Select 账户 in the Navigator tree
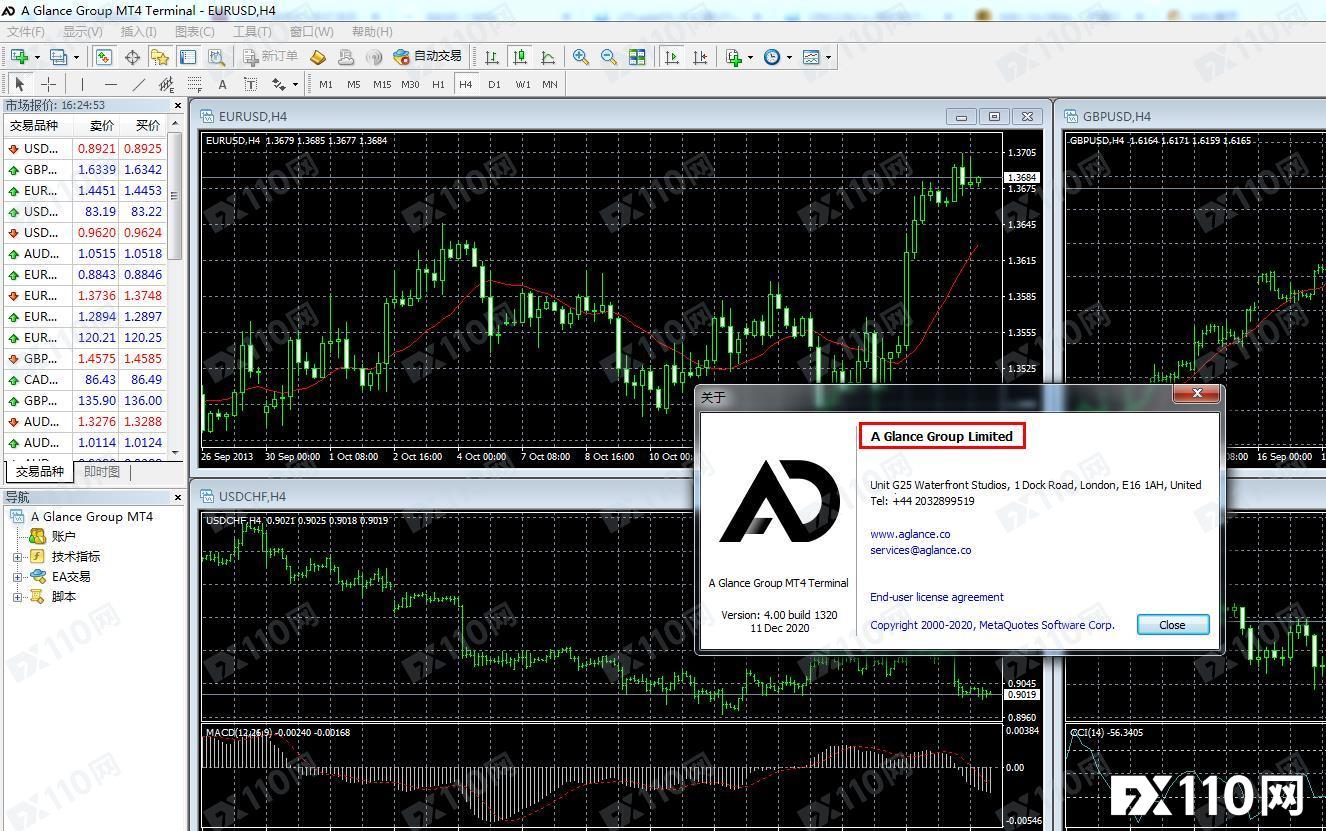The width and height of the screenshot is (1326, 831). click(64, 536)
